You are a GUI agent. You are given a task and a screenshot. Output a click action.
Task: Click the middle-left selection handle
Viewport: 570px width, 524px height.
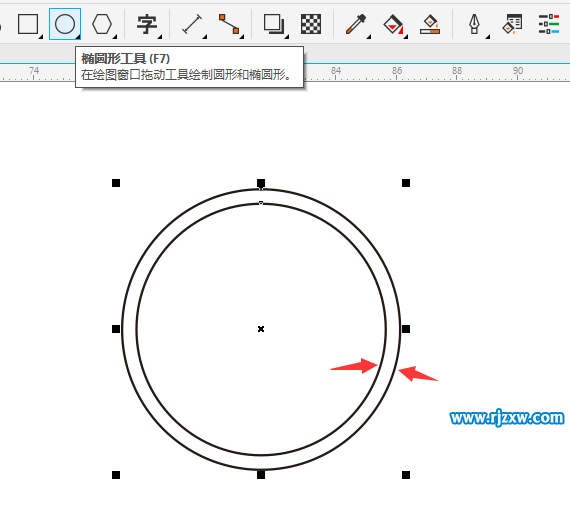116,329
